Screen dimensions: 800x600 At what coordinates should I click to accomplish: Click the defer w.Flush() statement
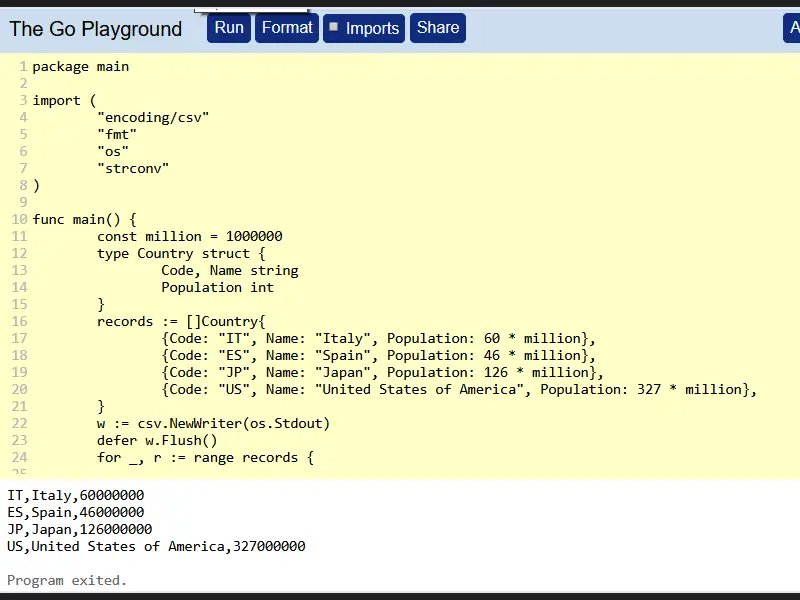coord(162,440)
